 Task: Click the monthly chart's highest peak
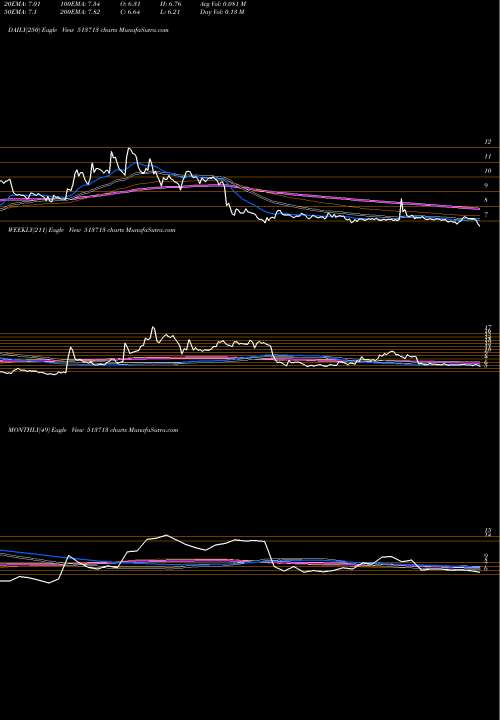pos(166,535)
